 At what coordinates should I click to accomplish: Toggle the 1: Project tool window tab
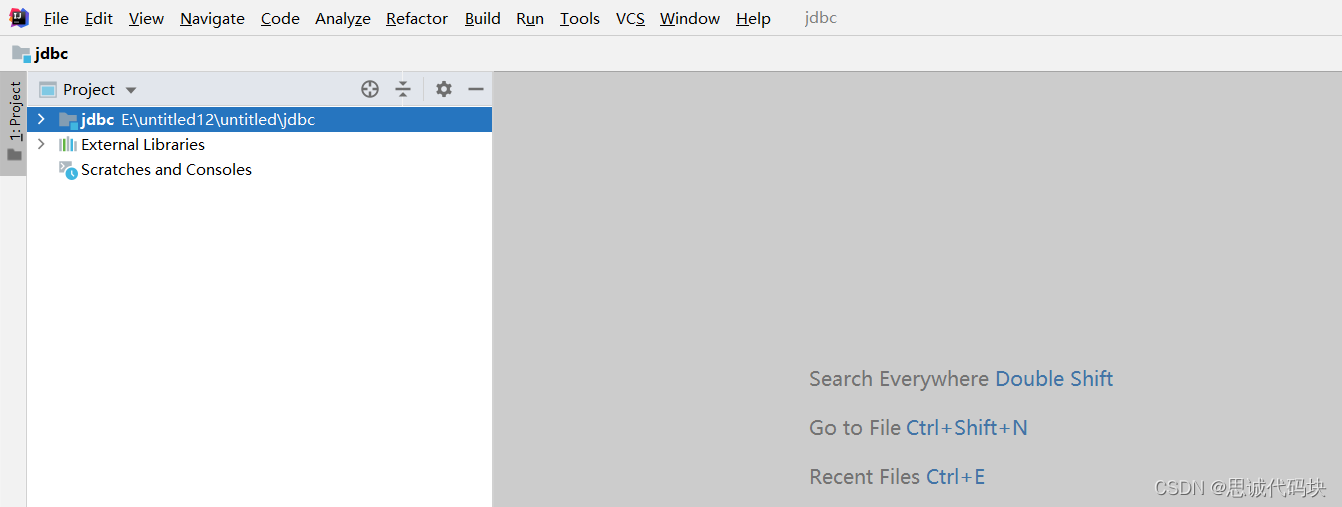pos(14,111)
